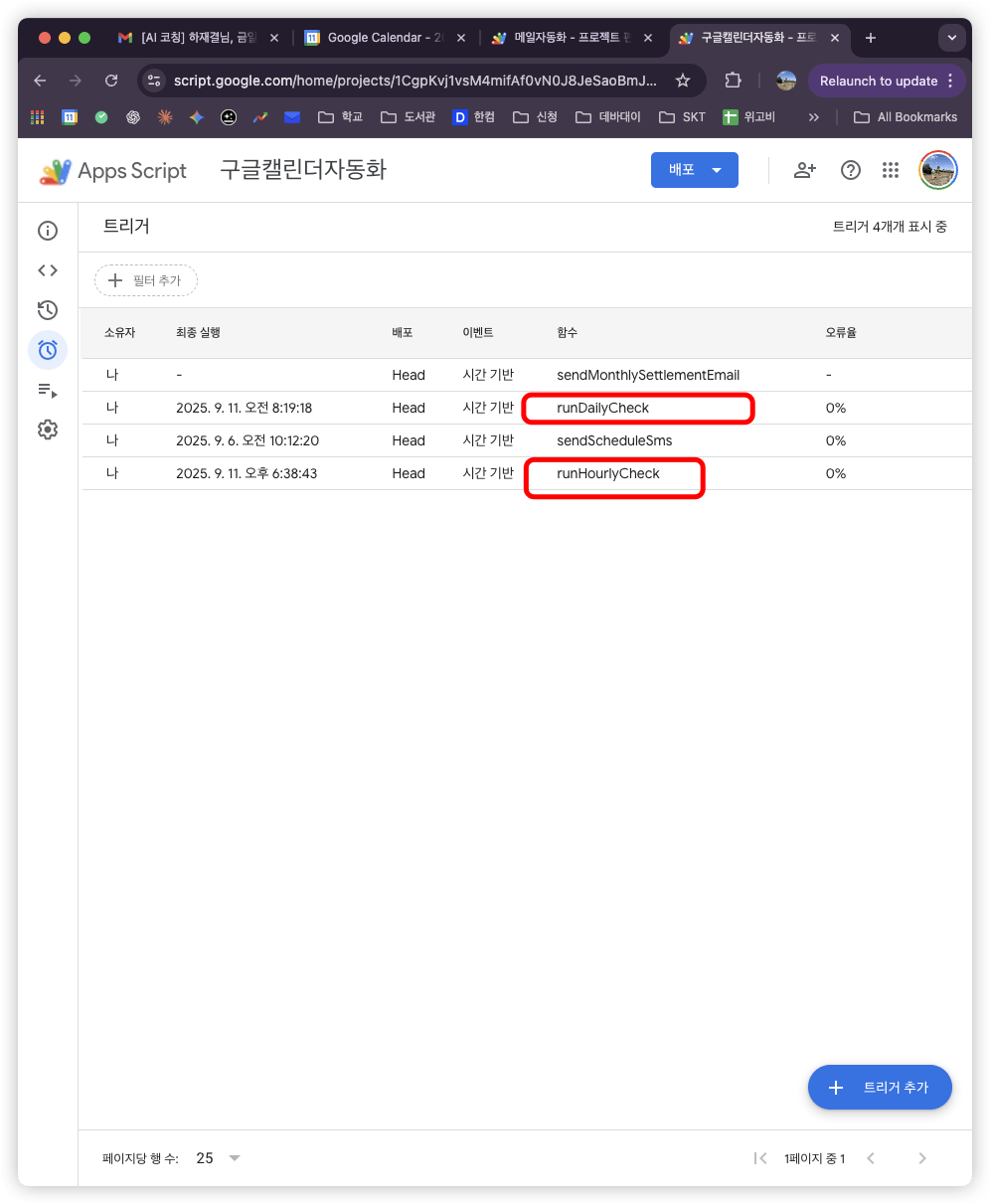
Task: Open the help question mark icon
Action: pos(851,170)
